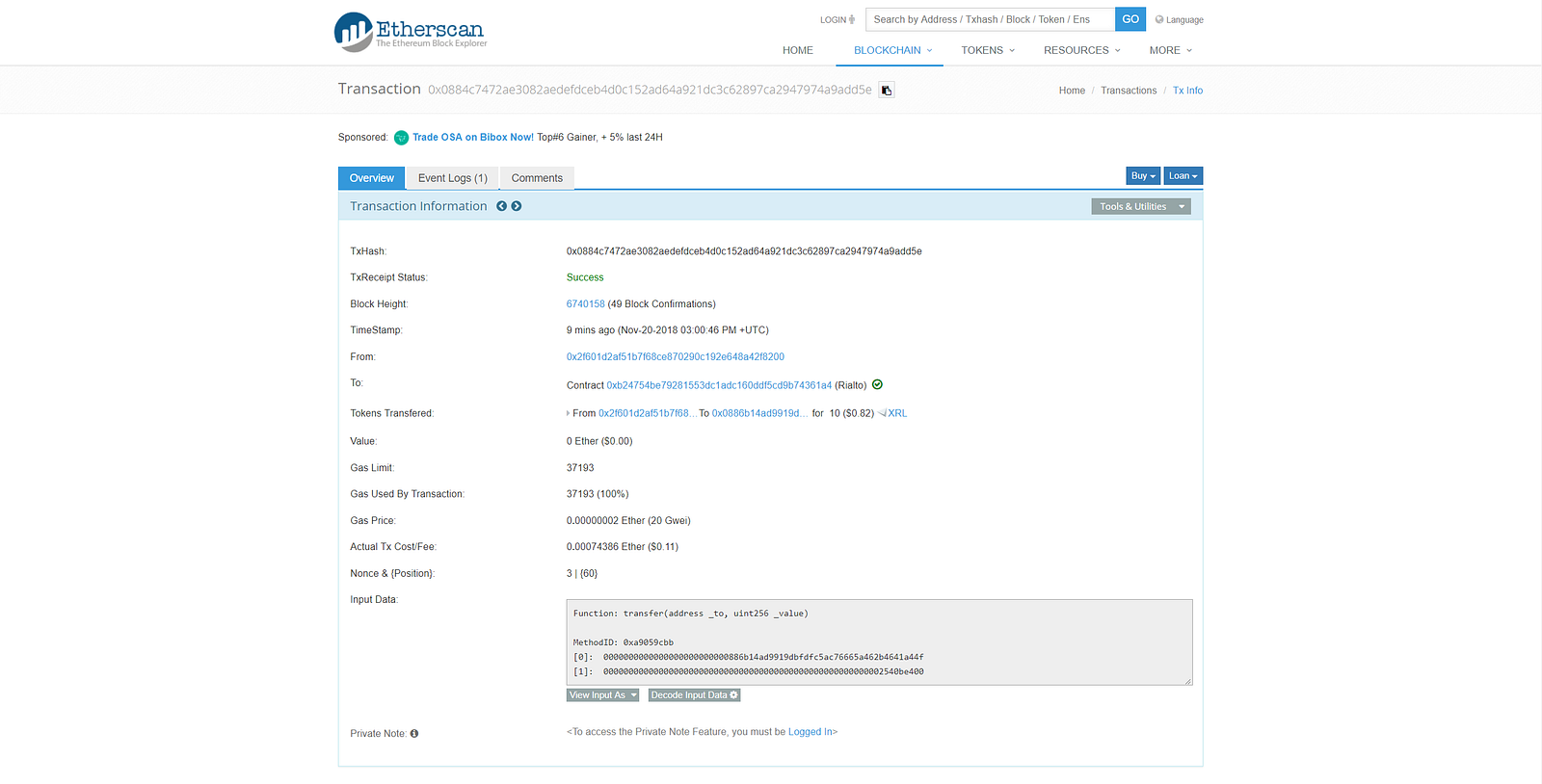Open the Logged In link
This screenshot has height=784, width=1542.
[x=811, y=732]
